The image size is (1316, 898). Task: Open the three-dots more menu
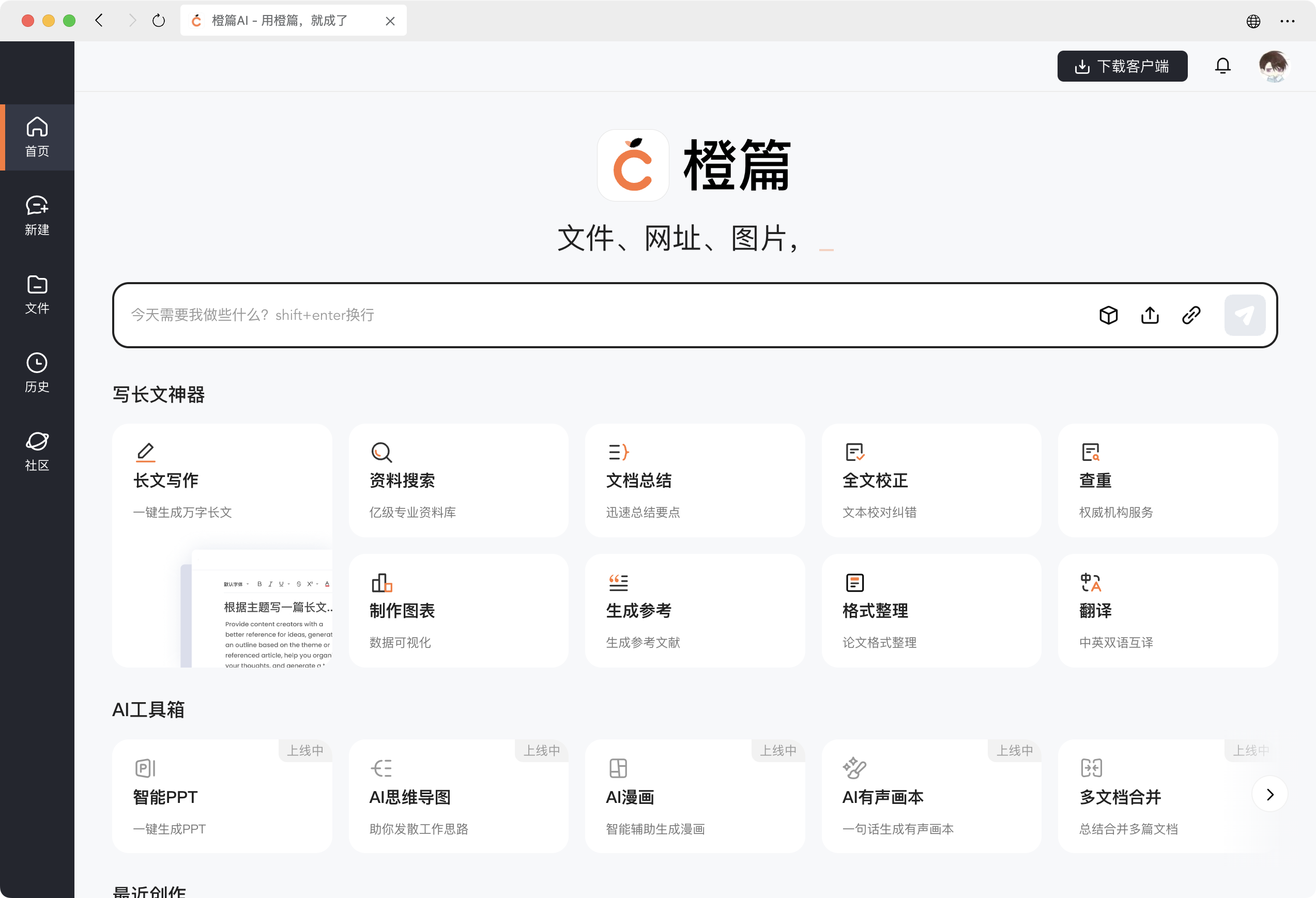[x=1287, y=21]
